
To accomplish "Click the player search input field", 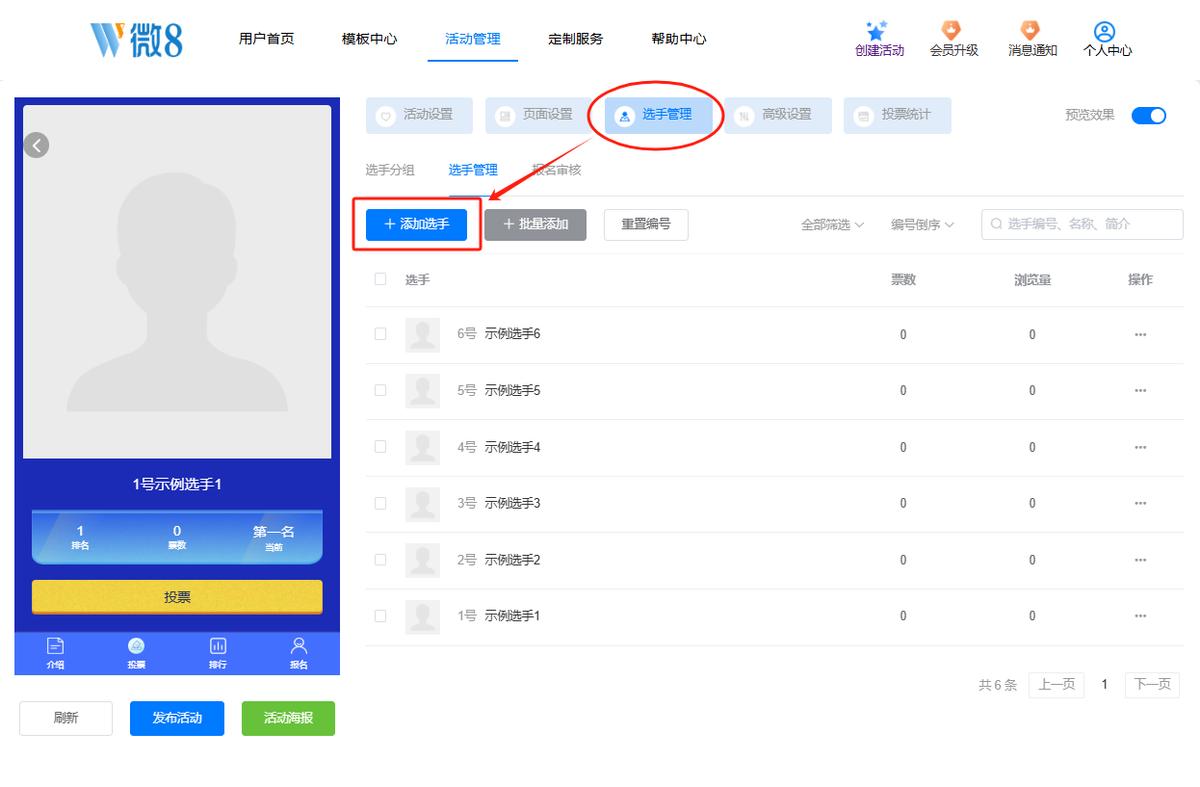I will (x=1082, y=225).
